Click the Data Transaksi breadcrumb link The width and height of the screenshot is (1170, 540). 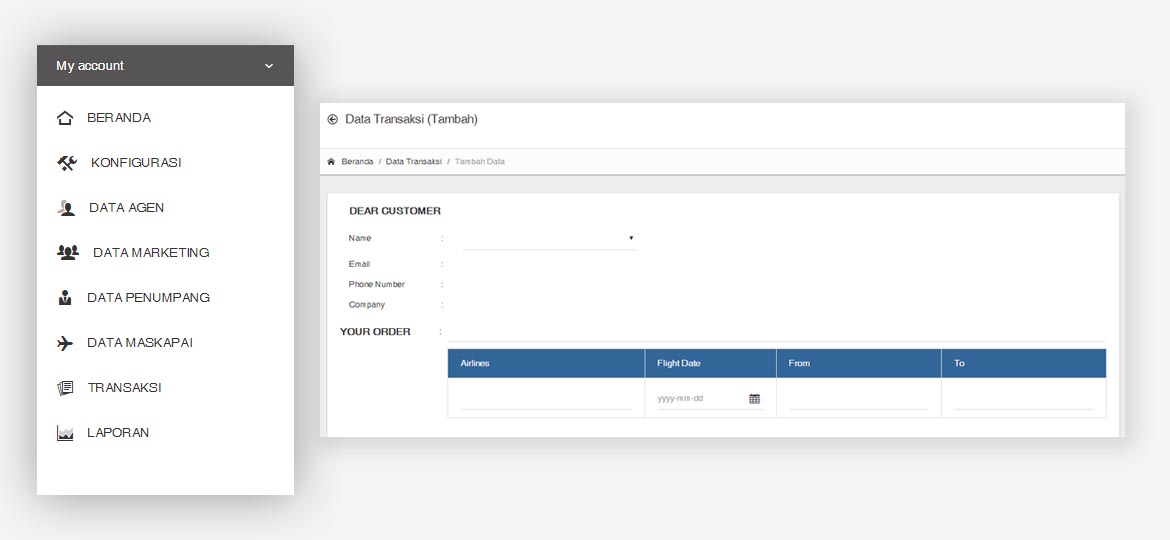[413, 162]
